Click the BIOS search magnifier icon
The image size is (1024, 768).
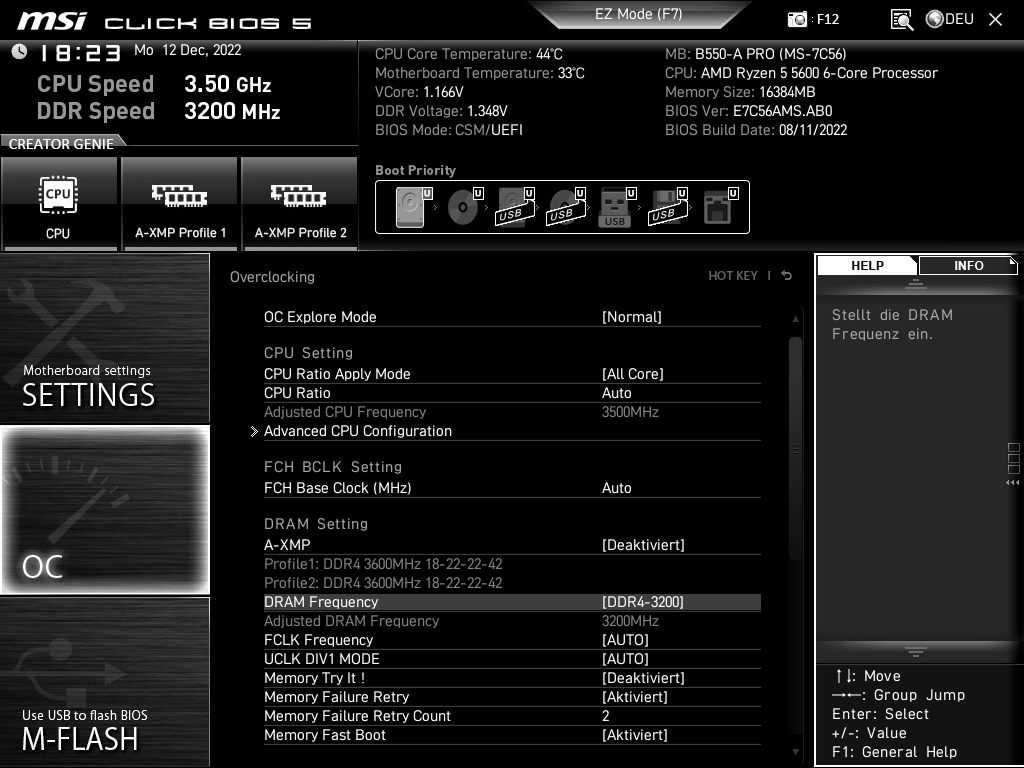(x=901, y=18)
